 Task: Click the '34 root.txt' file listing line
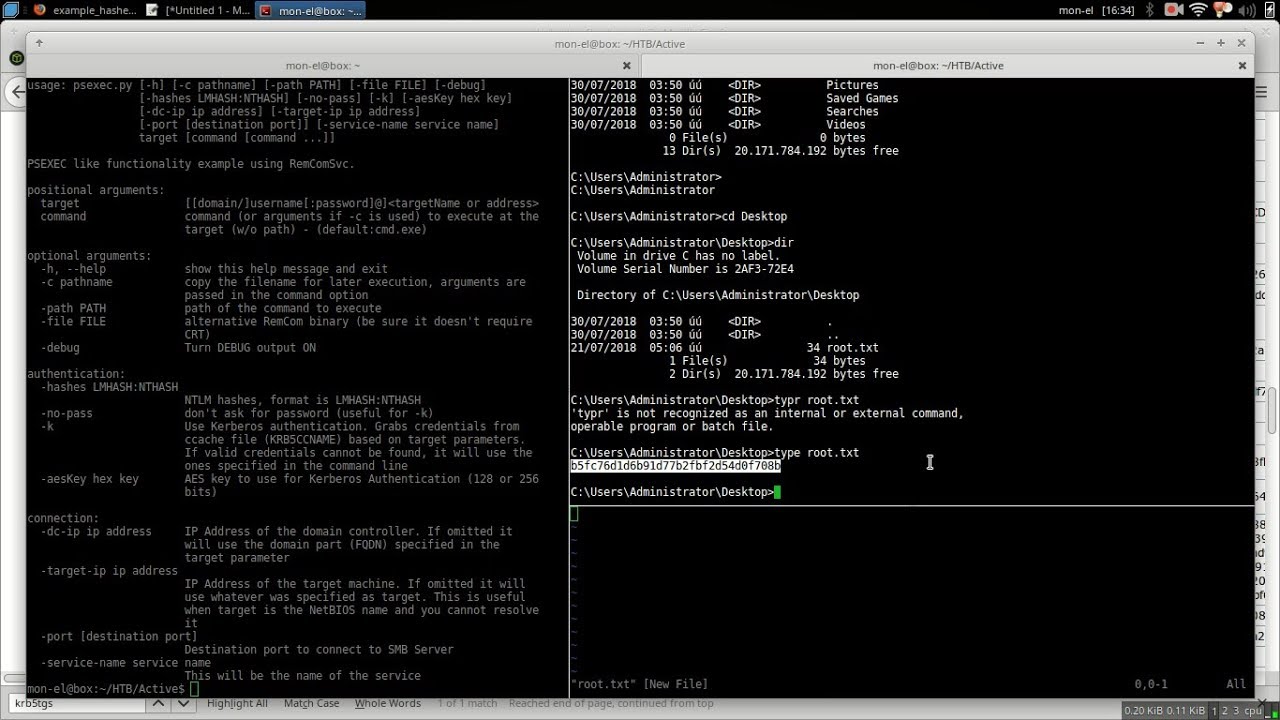724,348
